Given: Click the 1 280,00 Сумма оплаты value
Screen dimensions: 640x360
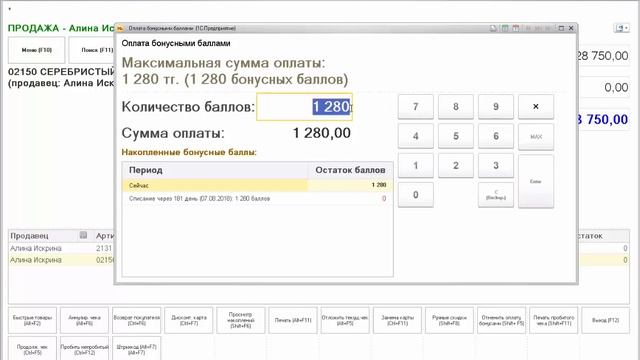Looking at the screenshot, I should tap(322, 133).
